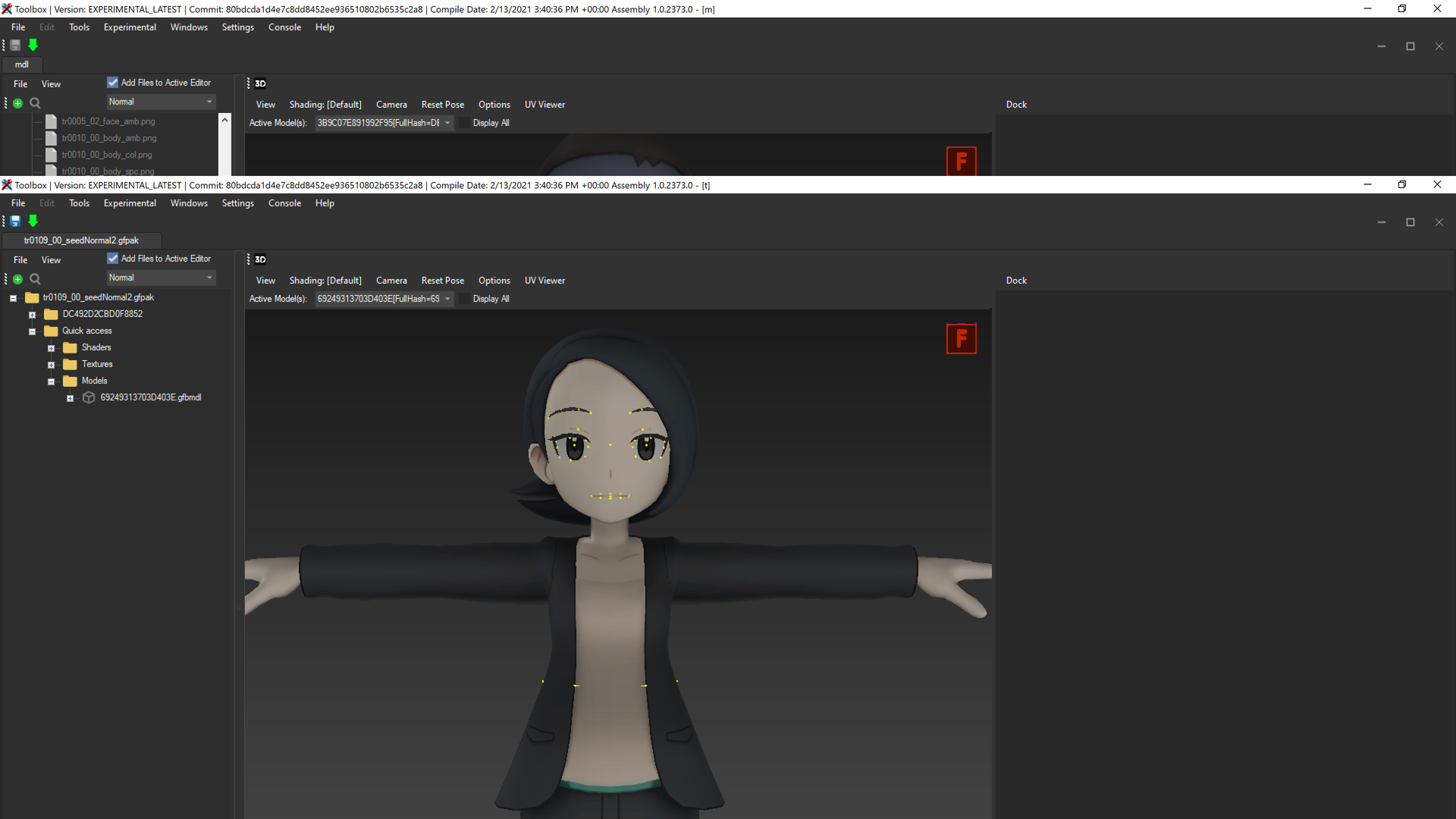Switch to the tr0109_00_seedNormal2.gfpak tab

click(x=81, y=240)
